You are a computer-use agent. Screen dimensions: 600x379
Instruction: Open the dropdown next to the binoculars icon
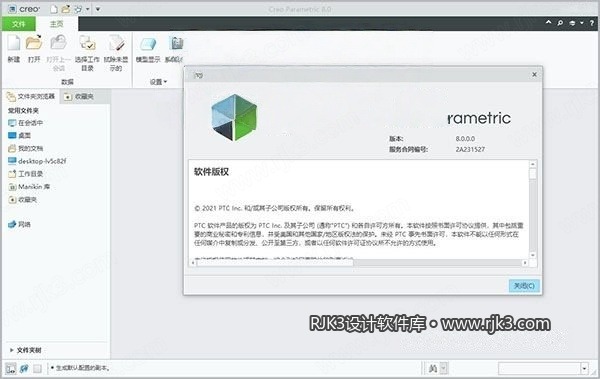(x=444, y=368)
